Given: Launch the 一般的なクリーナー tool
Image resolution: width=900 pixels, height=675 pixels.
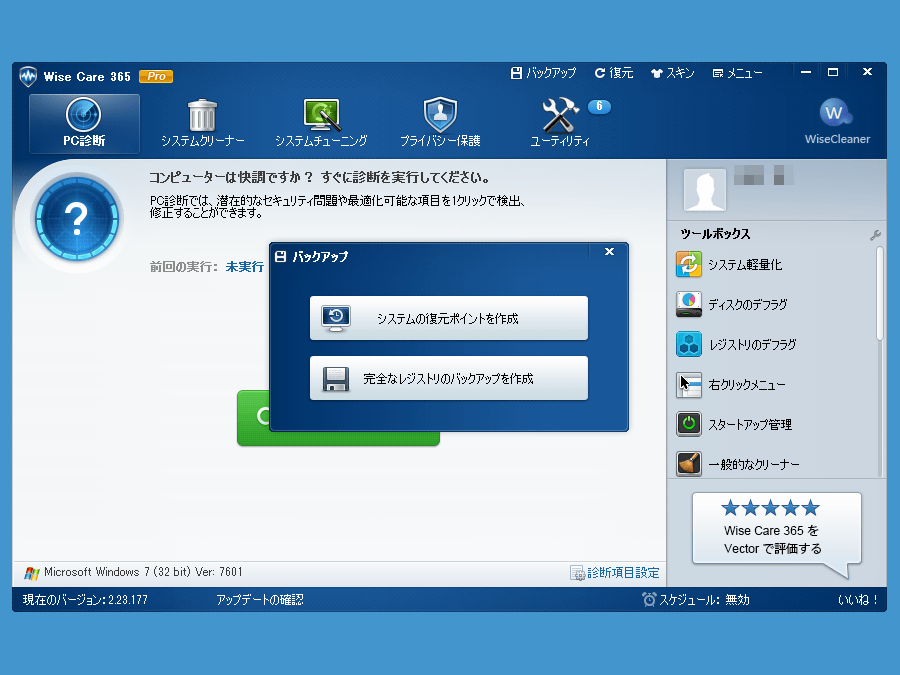Looking at the screenshot, I should click(x=738, y=464).
